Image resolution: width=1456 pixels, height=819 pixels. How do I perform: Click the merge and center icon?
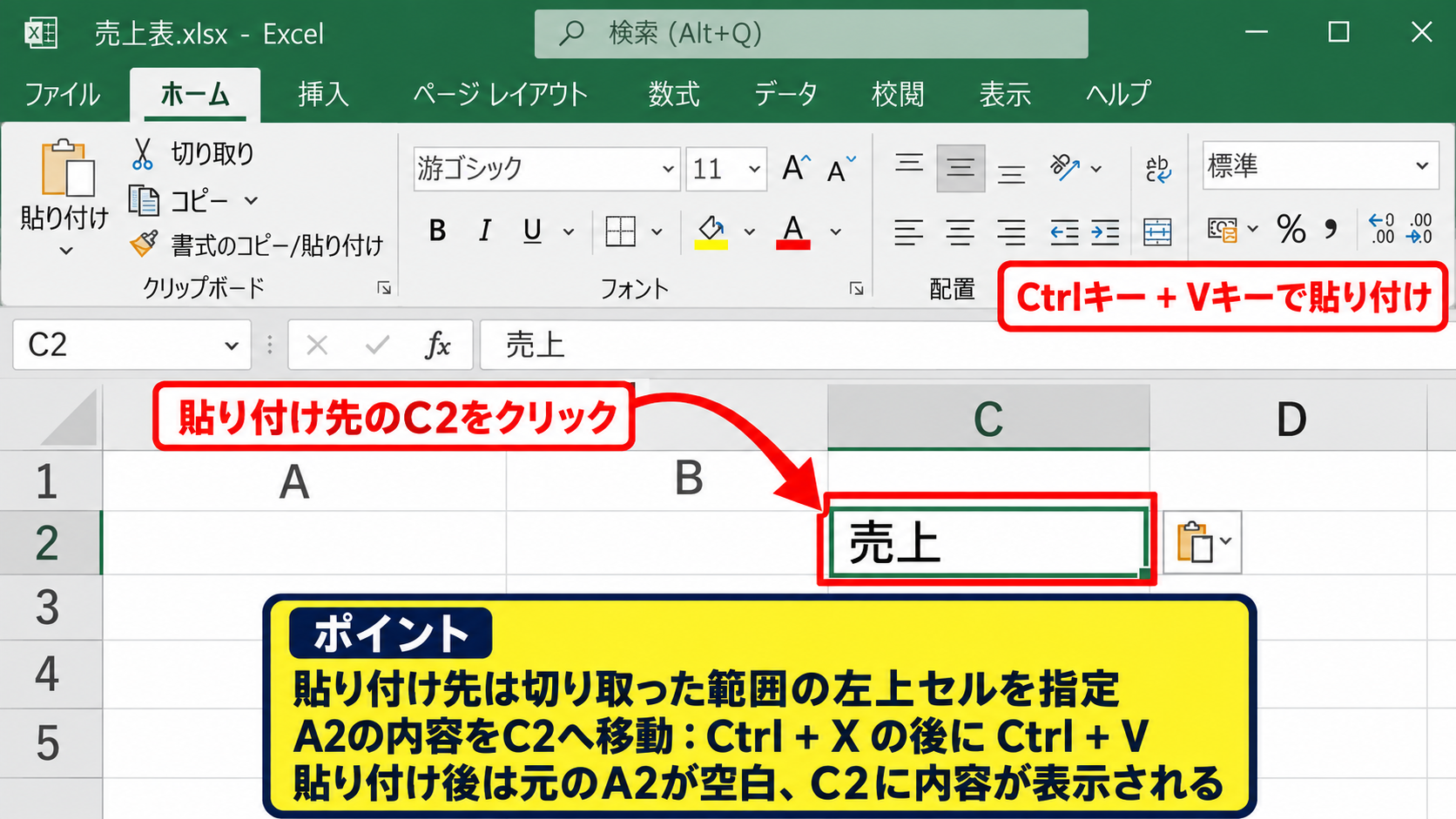click(x=1157, y=232)
